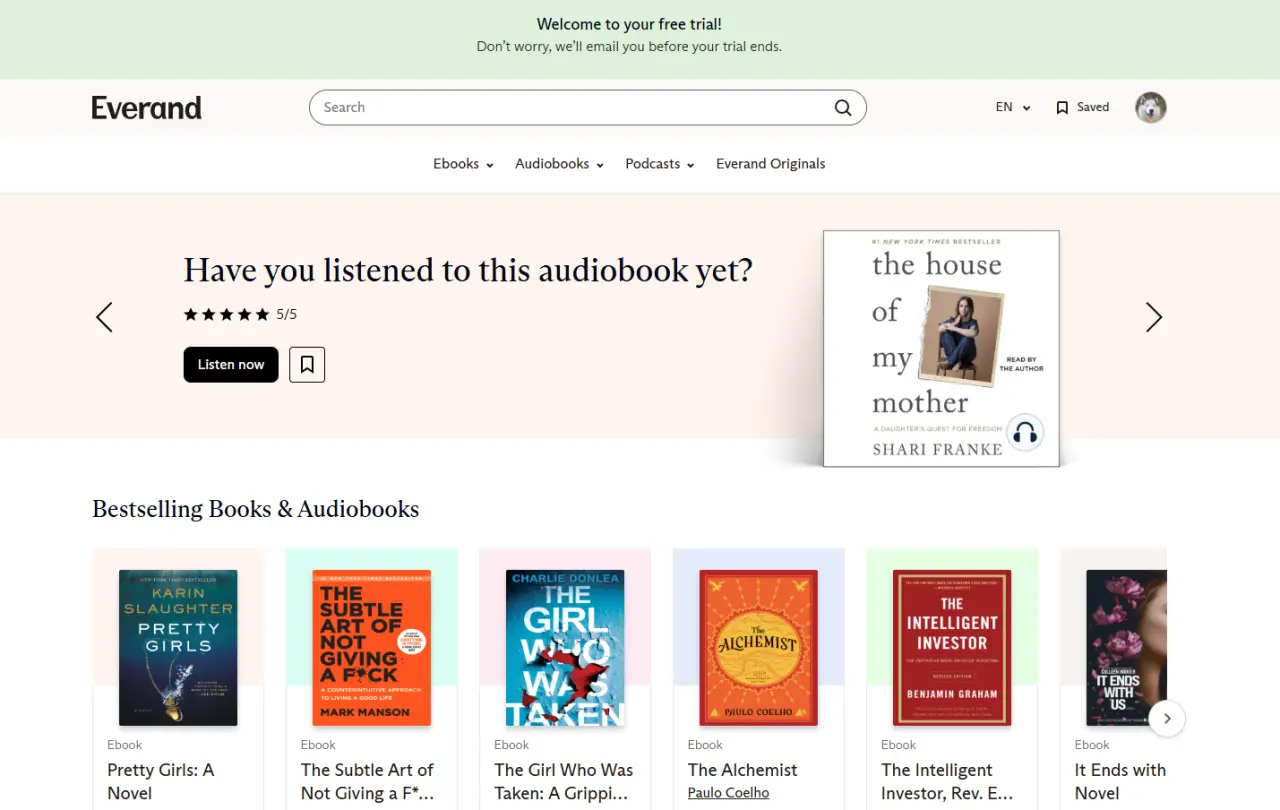Open The Intelligent Investor book cover
The width and height of the screenshot is (1280, 810).
click(x=952, y=648)
